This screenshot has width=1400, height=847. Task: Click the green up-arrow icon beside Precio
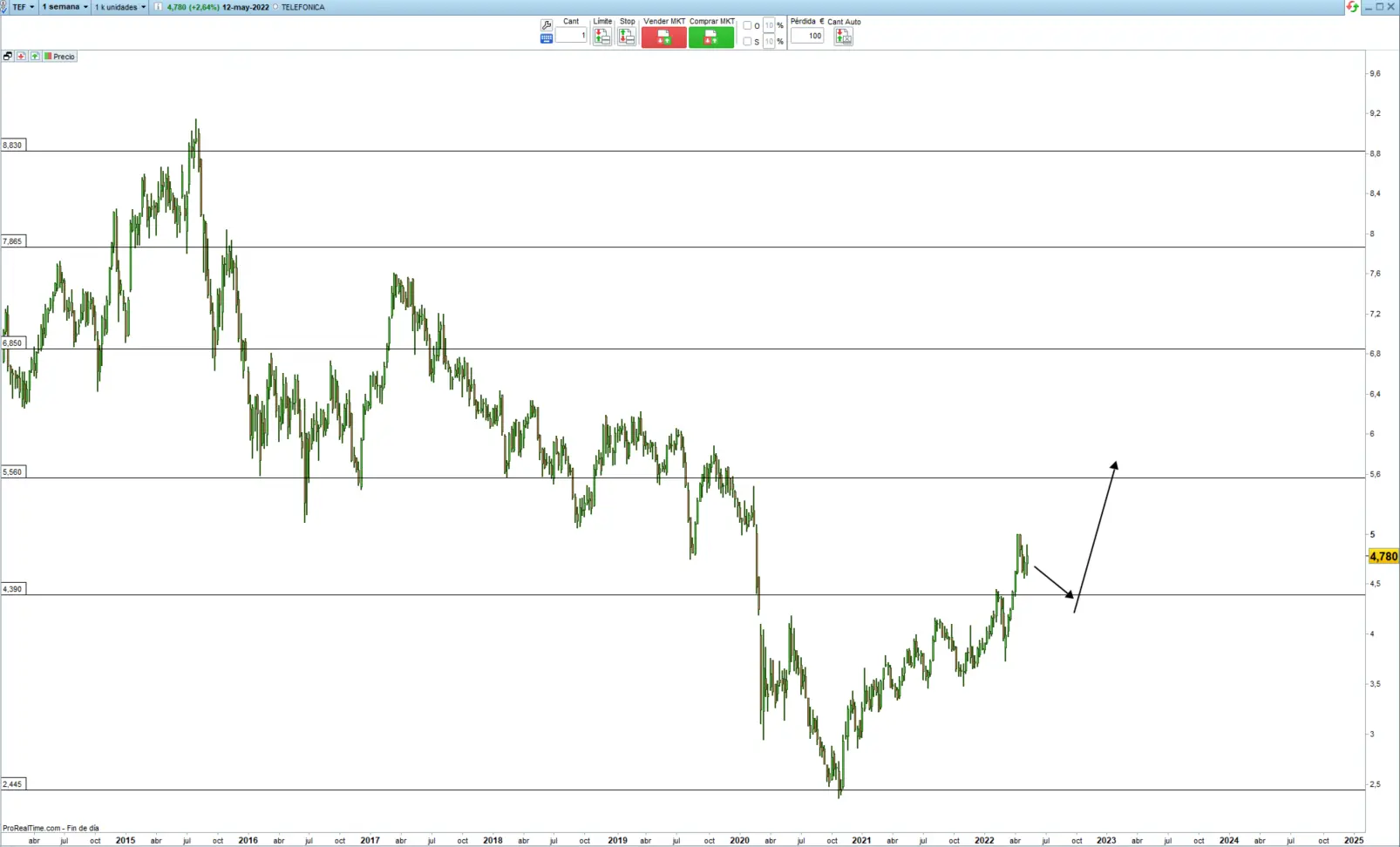click(x=35, y=57)
